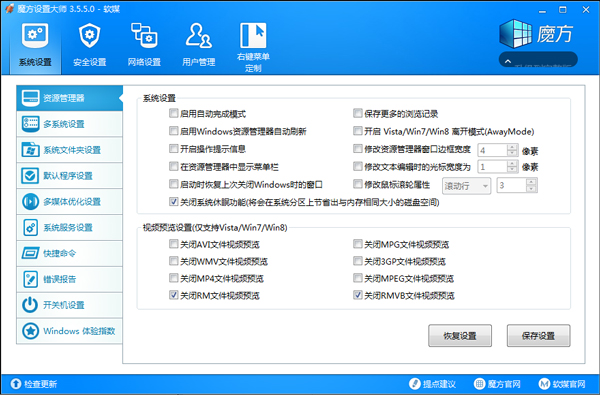Click the 魔方 cube logo

[x=515, y=34]
